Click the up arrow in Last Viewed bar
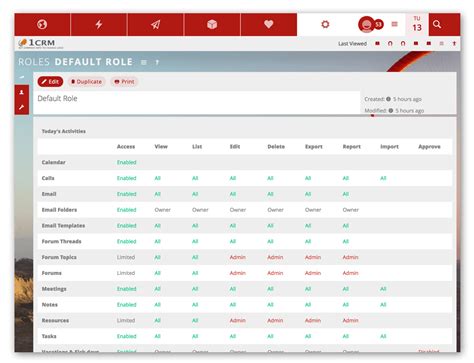 454,44
